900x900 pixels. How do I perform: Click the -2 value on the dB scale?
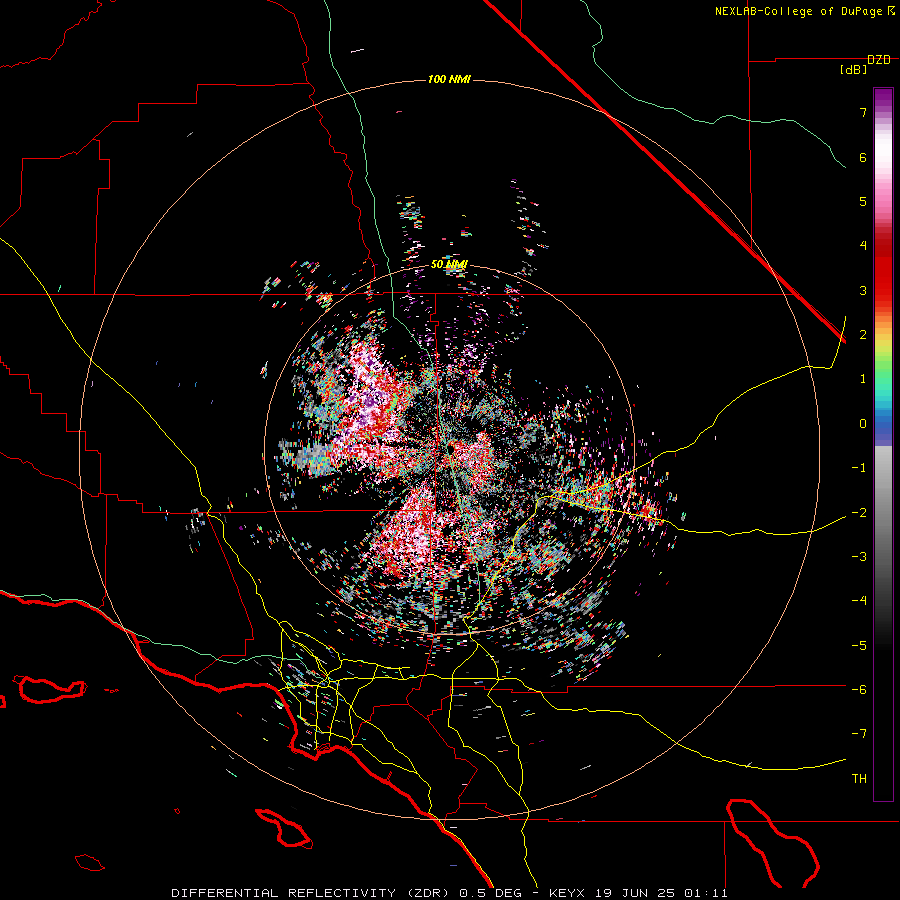coord(859,513)
